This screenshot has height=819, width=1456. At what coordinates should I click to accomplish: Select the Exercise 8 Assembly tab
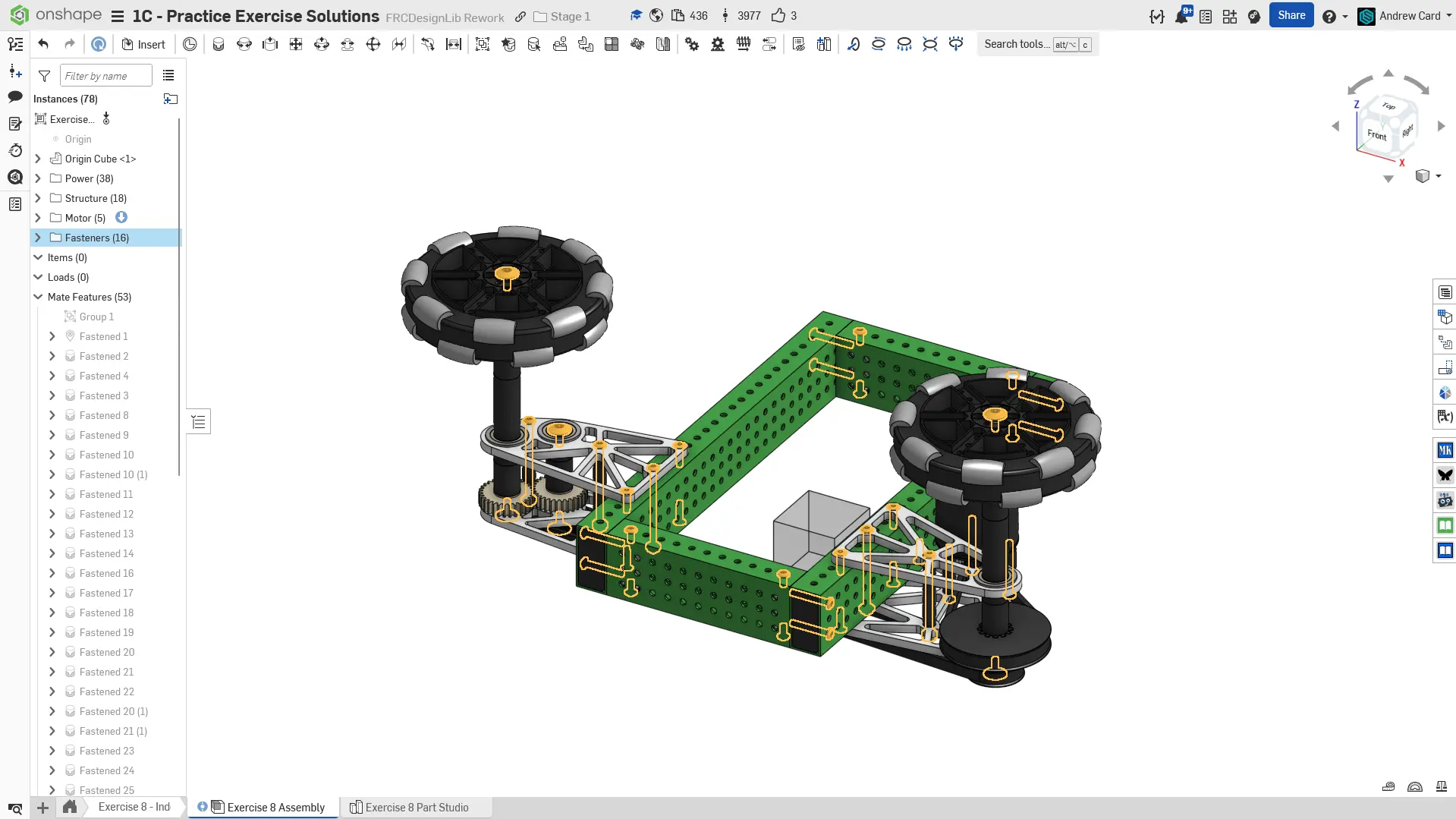pyautogui.click(x=275, y=807)
